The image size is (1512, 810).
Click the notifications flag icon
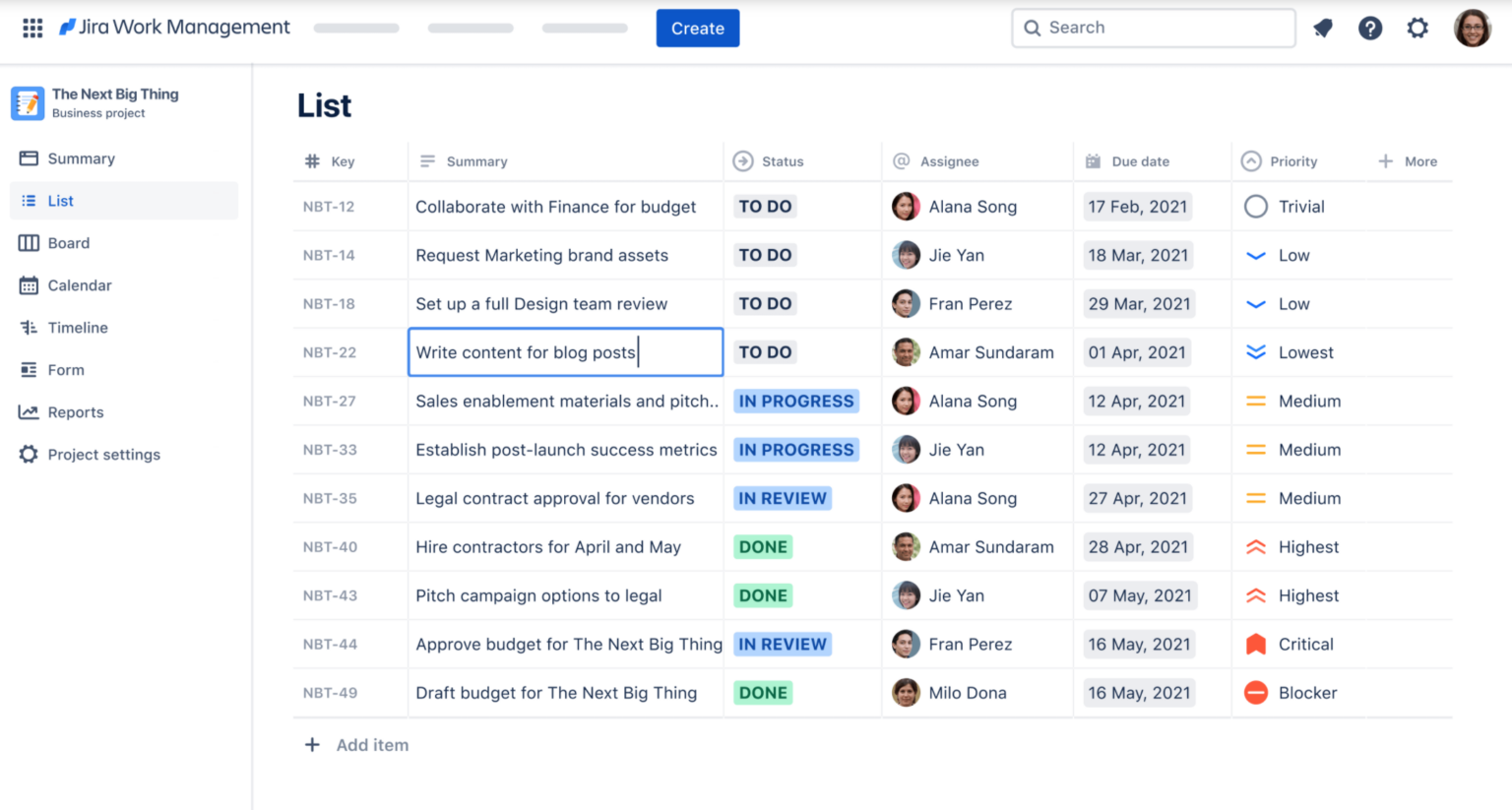click(x=1323, y=28)
